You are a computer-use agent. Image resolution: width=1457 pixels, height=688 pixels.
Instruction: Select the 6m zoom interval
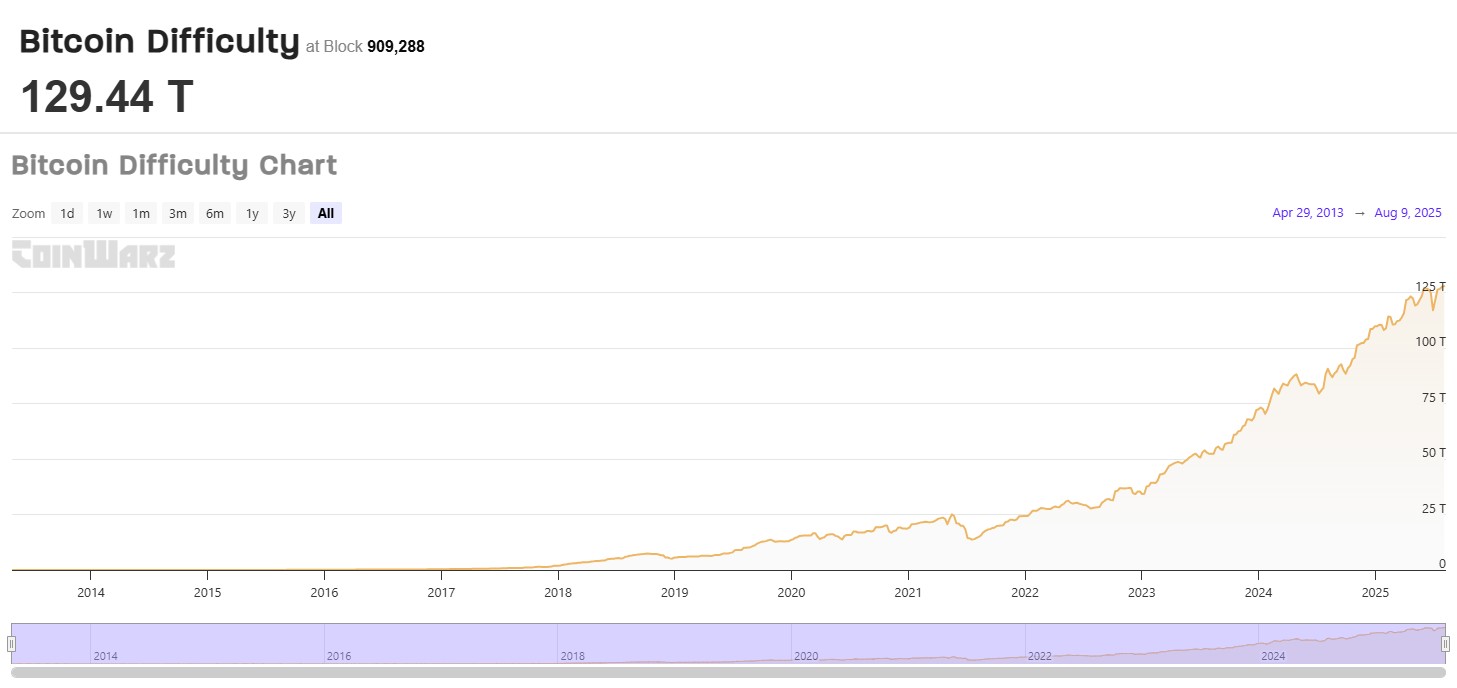click(x=214, y=213)
